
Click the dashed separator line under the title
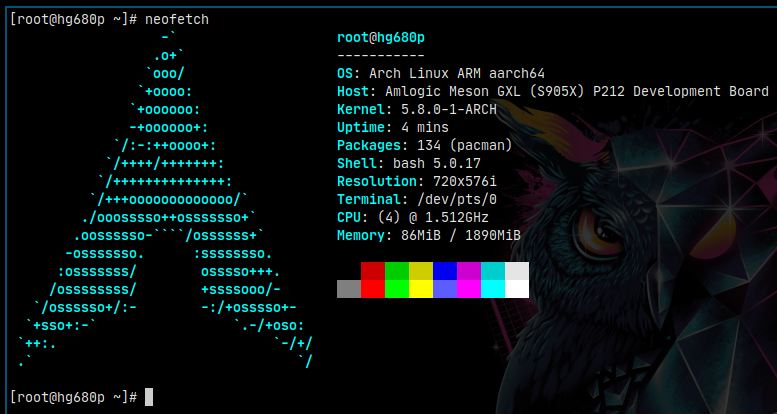tap(381, 56)
